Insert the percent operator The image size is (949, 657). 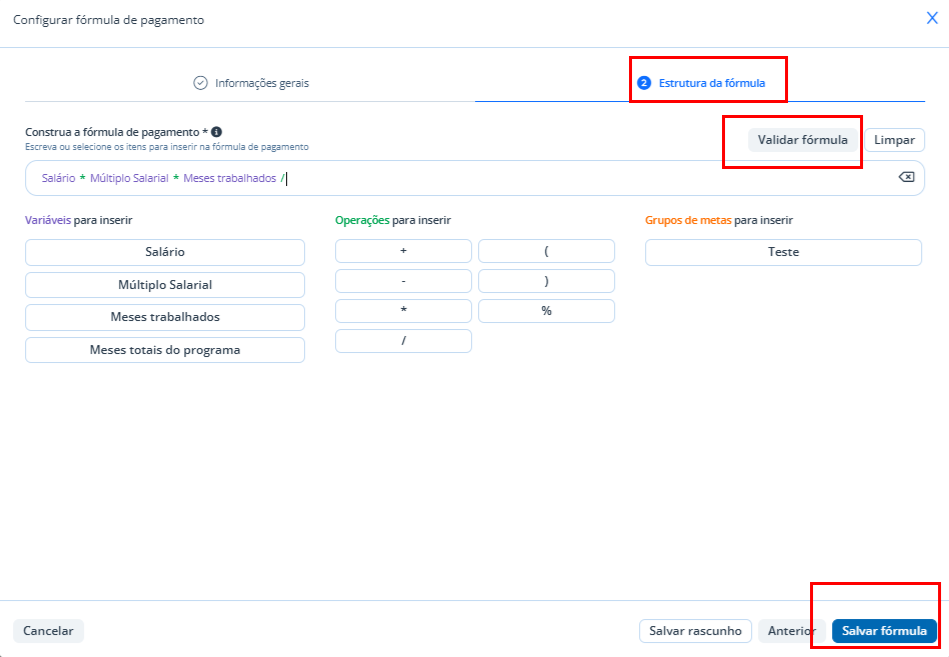click(x=546, y=311)
